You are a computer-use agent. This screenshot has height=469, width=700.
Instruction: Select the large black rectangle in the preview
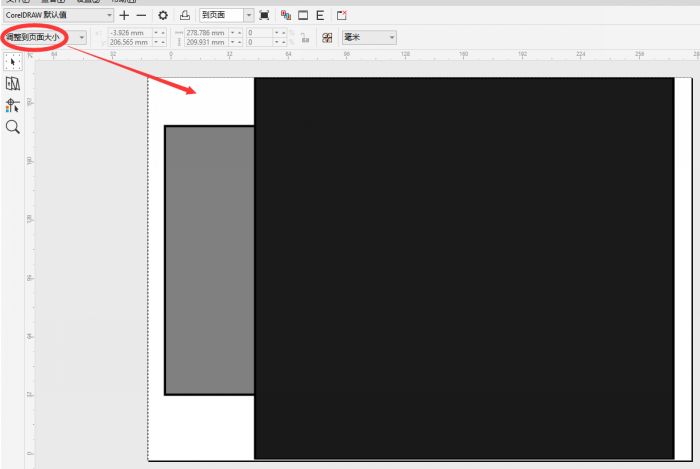[x=464, y=268]
